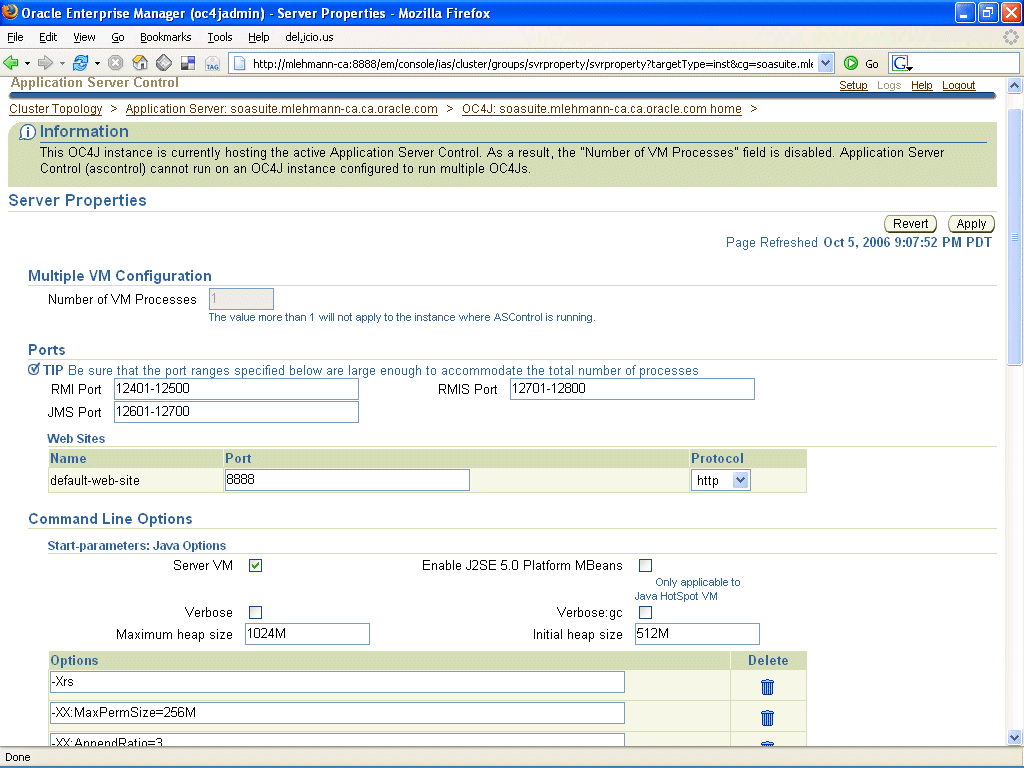
Task: Click the scrollbar up arrow
Action: 1014,86
